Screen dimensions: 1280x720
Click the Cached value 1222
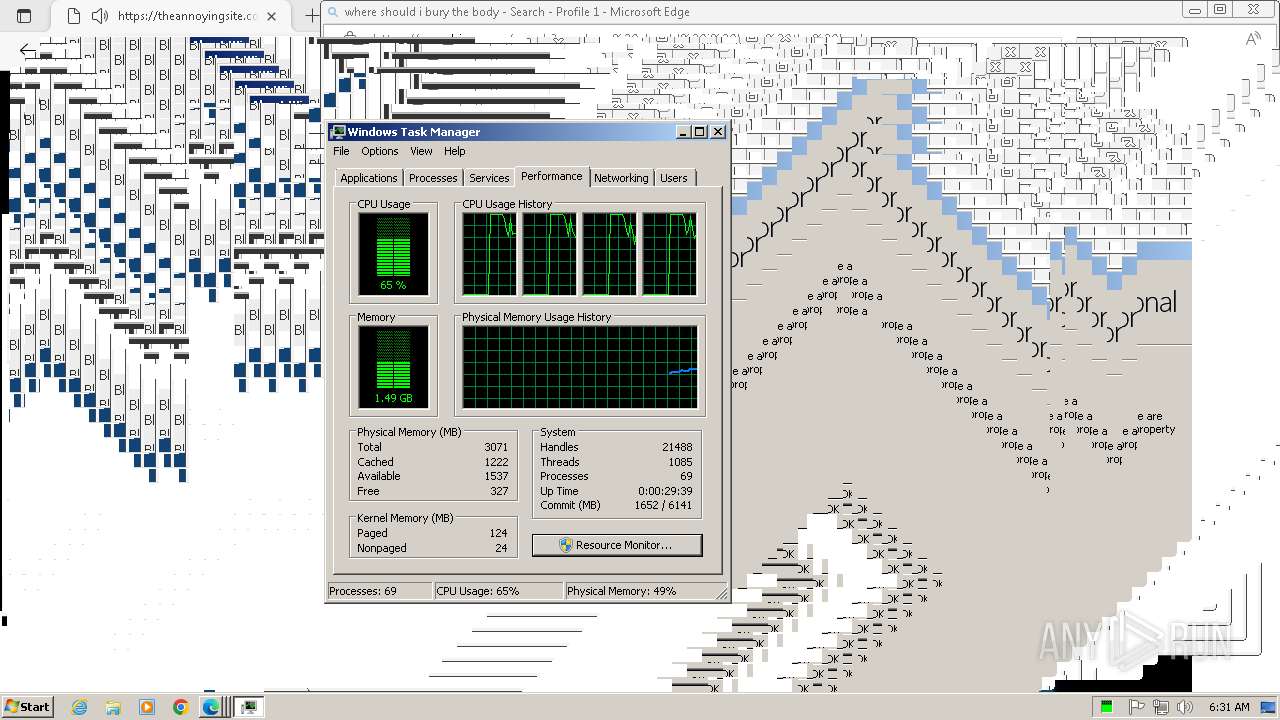[496, 462]
